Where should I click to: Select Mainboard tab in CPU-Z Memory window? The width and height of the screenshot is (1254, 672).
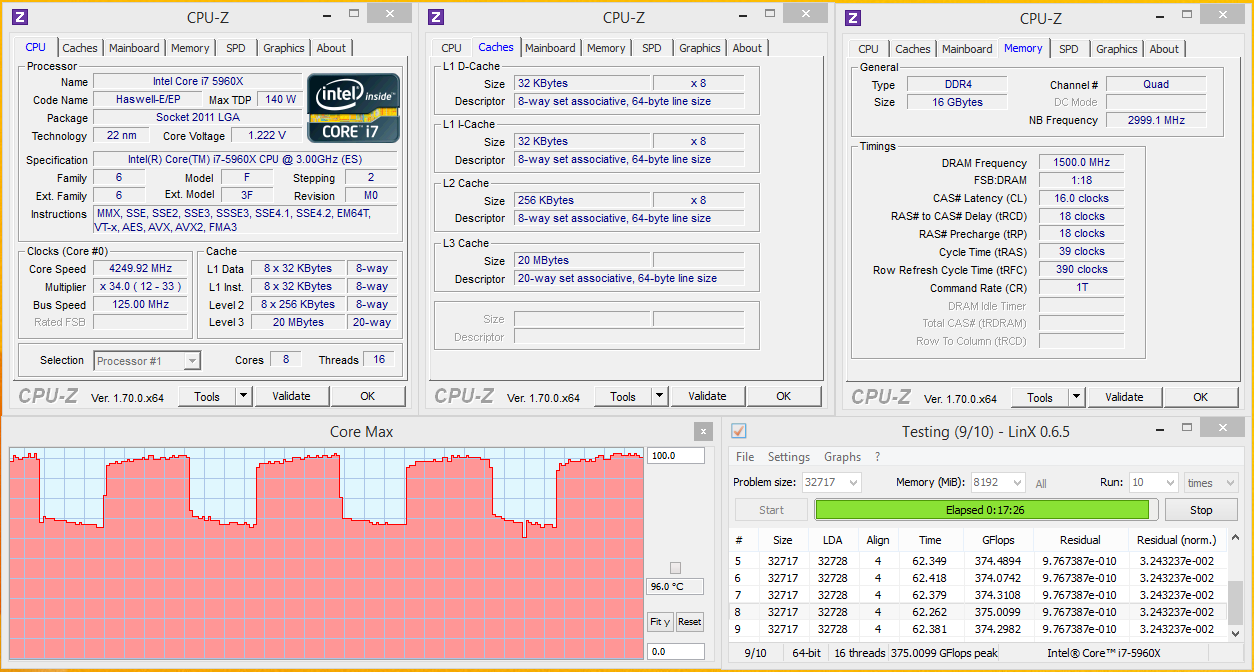tap(967, 49)
